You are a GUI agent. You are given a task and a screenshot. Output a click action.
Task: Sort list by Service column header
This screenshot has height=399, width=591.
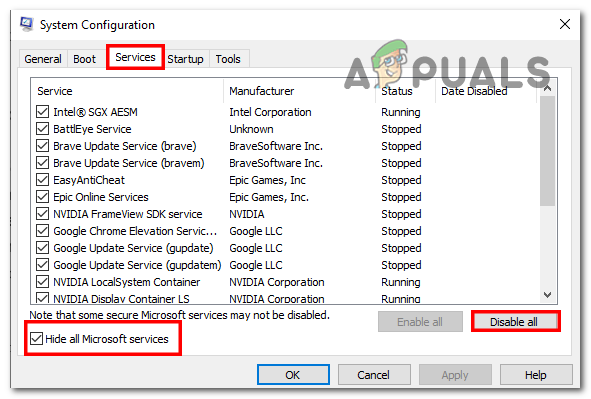[x=127, y=91]
